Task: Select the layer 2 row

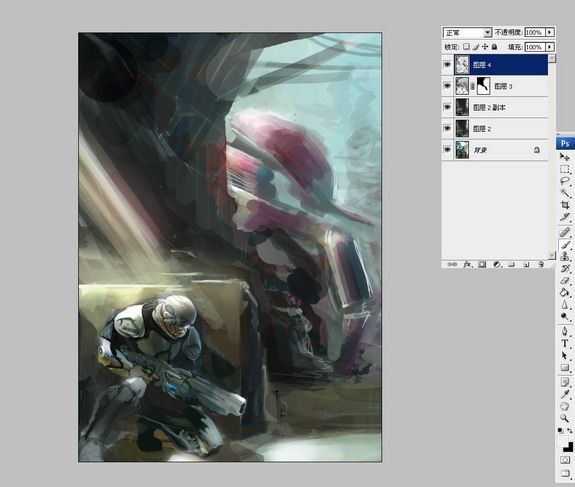Action: click(501, 129)
